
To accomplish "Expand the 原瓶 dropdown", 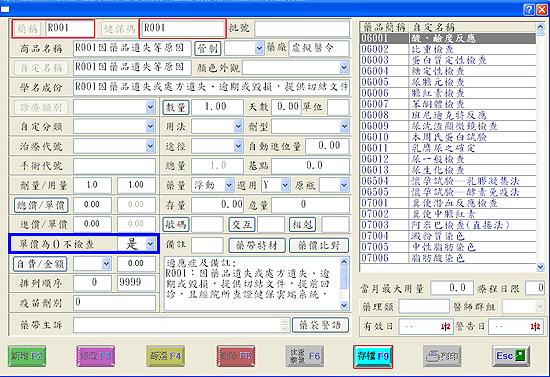I will 344,185.
